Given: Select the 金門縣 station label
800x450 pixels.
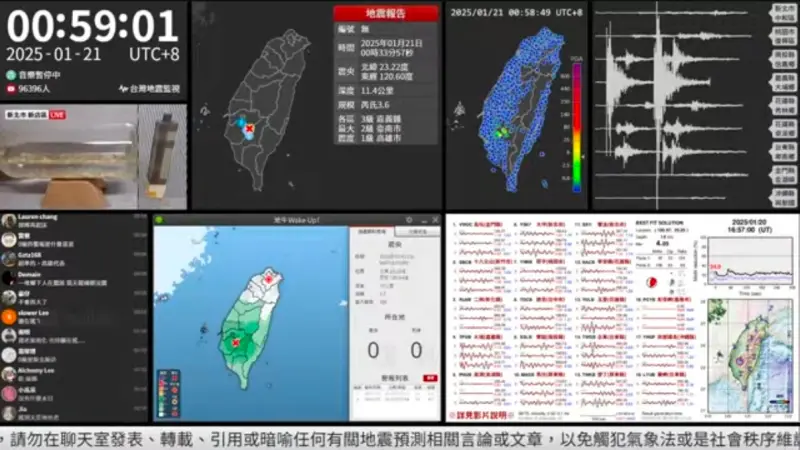Looking at the screenshot, I should pyautogui.click(x=784, y=174).
